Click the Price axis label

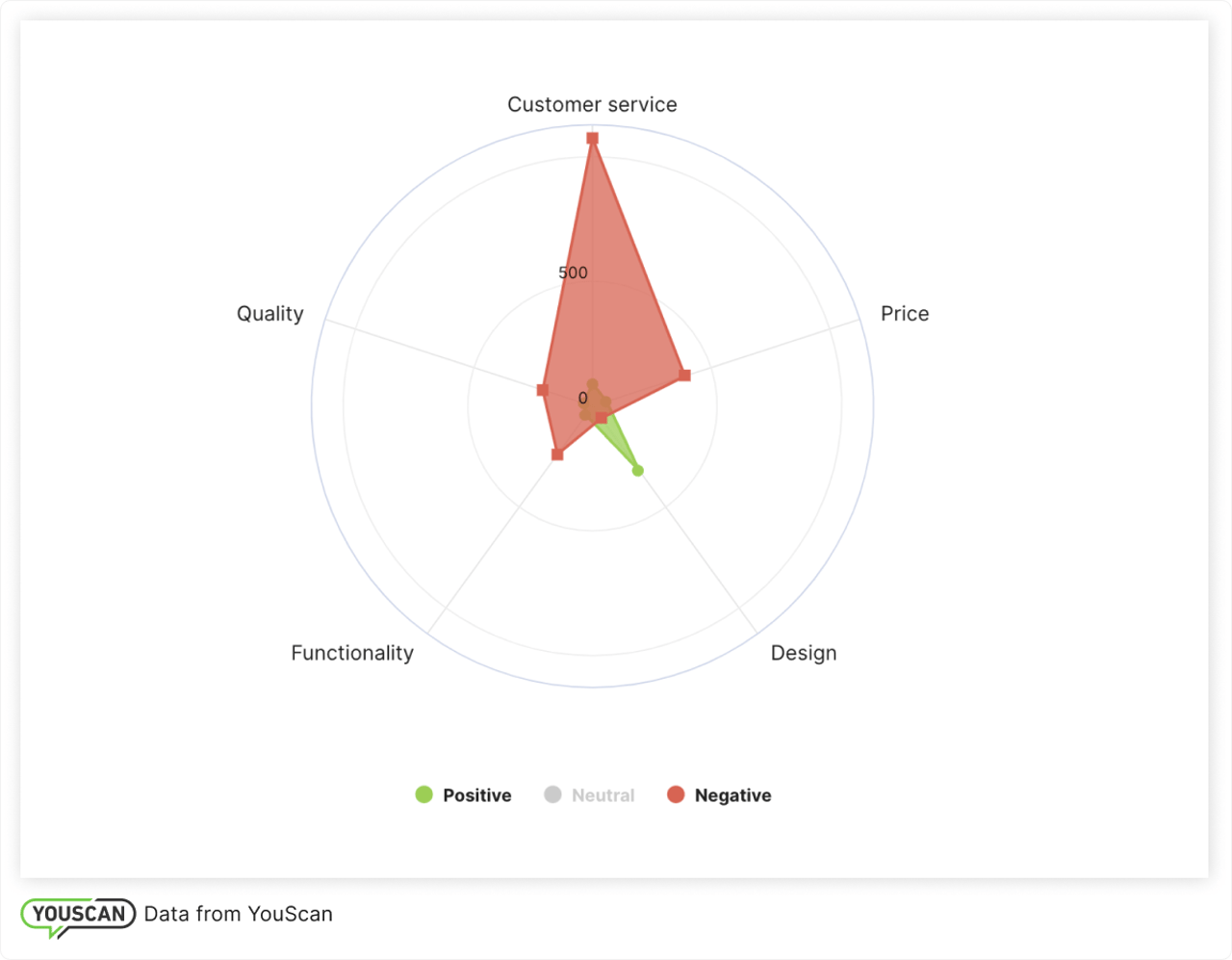(x=905, y=313)
